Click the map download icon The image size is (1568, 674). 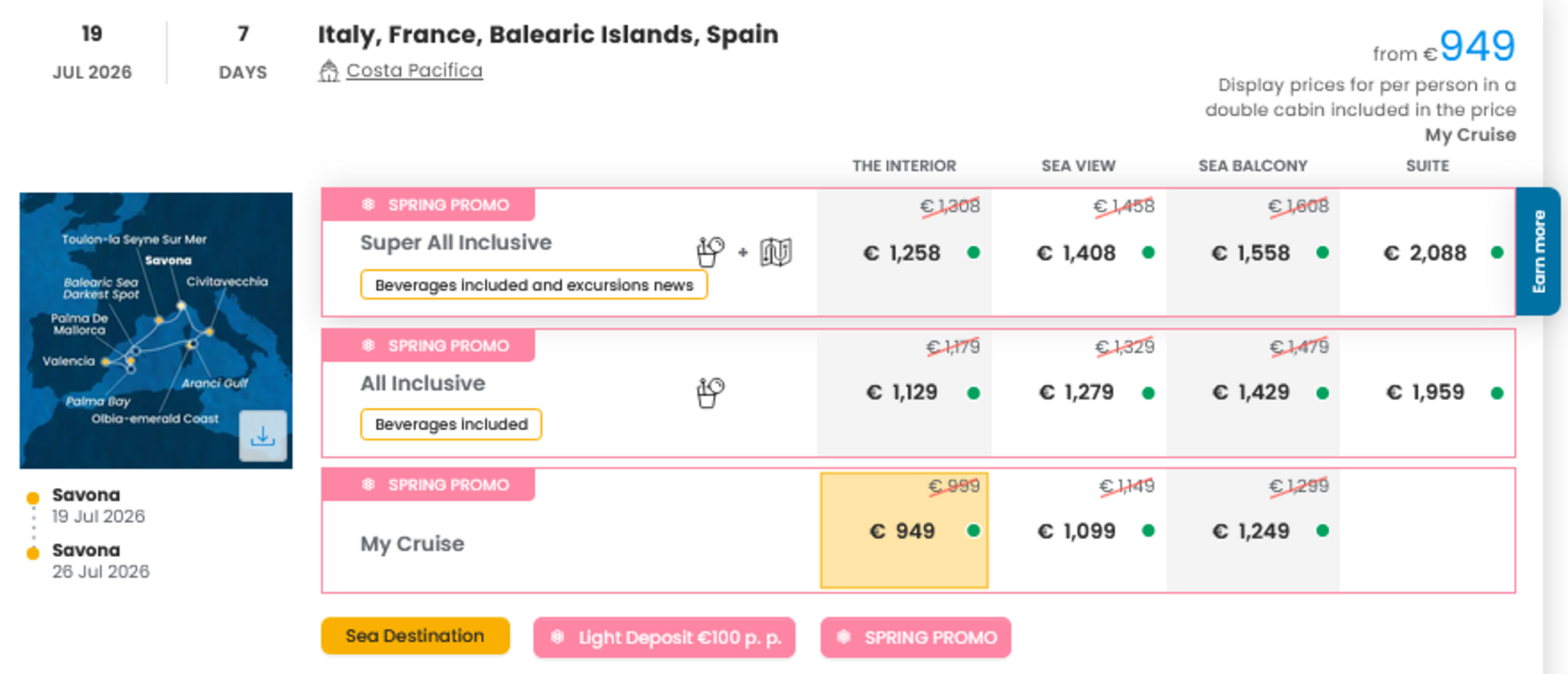(x=263, y=436)
